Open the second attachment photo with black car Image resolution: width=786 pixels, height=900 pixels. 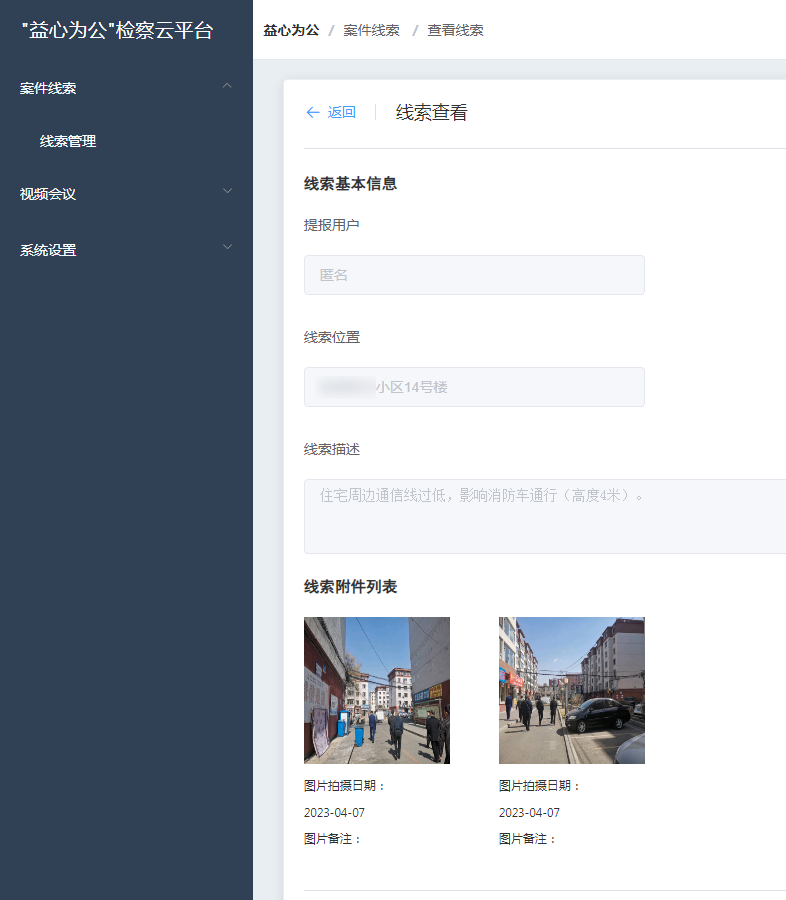point(572,690)
